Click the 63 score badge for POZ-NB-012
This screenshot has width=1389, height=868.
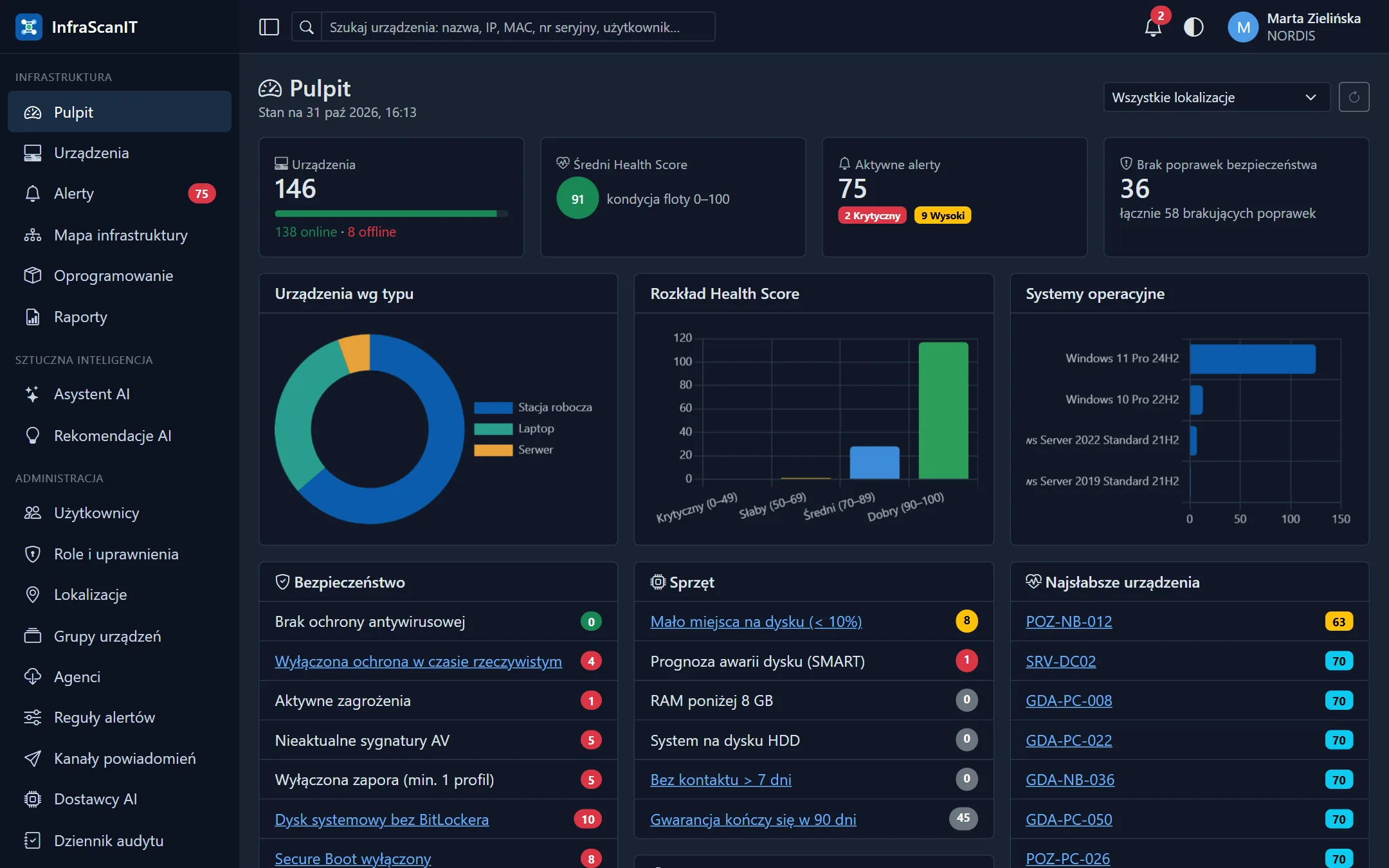pyautogui.click(x=1339, y=622)
